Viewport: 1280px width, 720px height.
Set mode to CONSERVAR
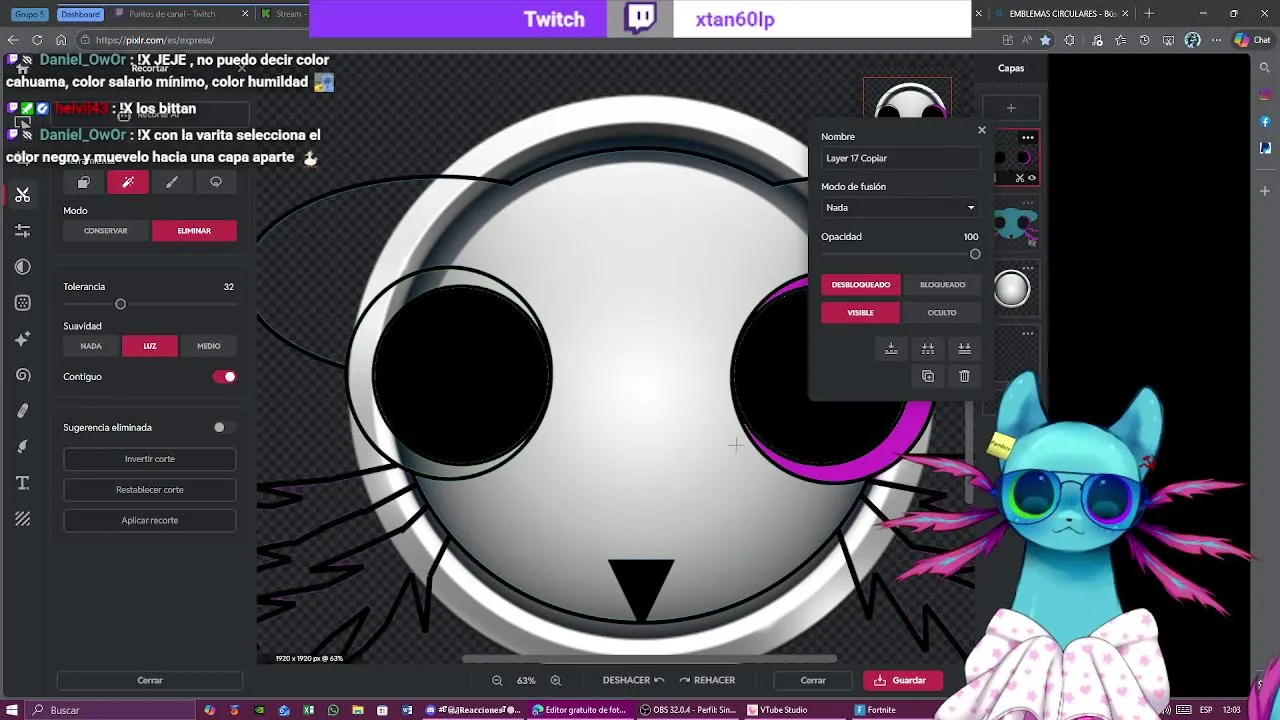[x=106, y=231]
